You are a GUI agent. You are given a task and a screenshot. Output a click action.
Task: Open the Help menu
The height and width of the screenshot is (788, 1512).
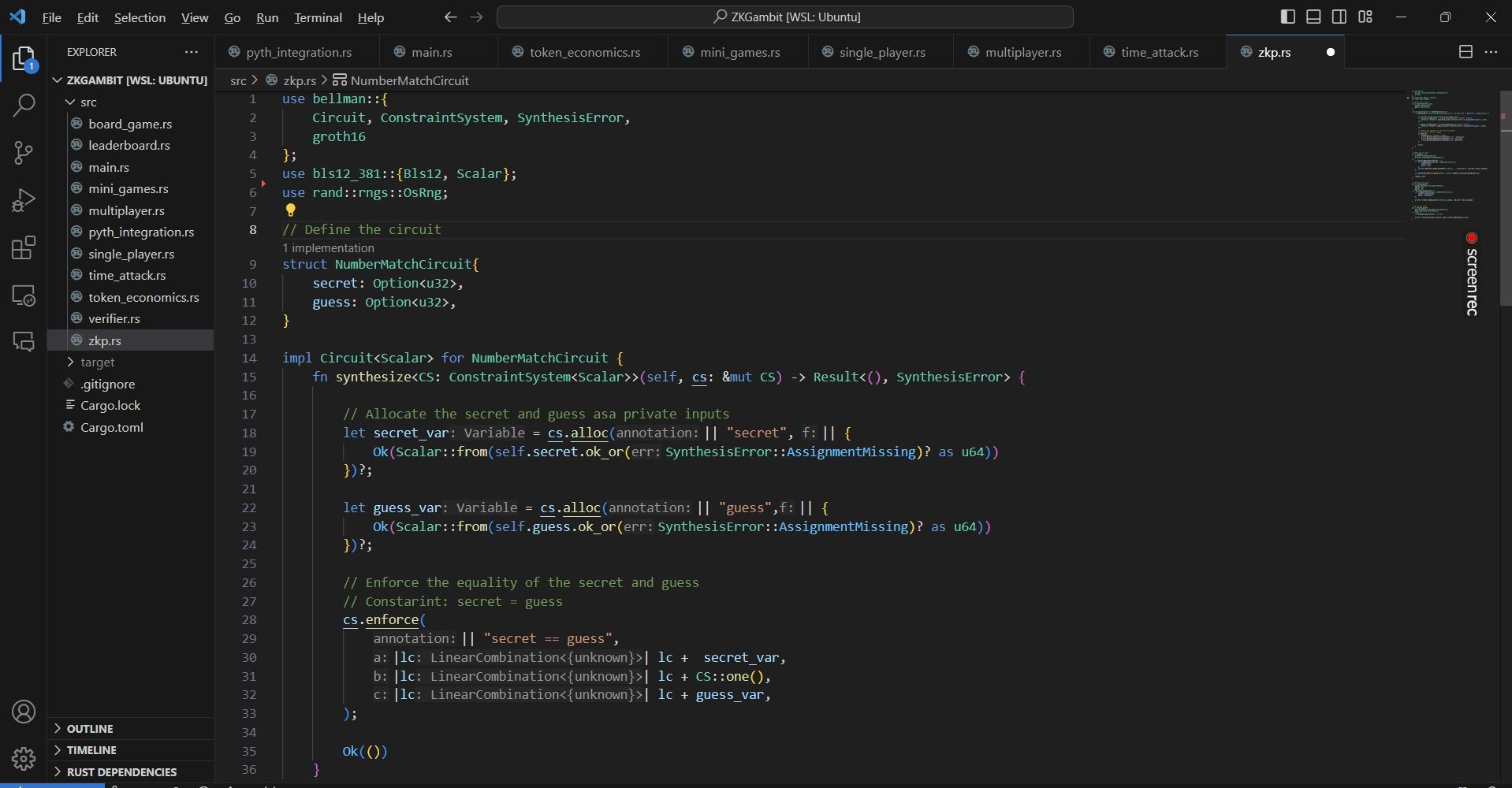[x=371, y=17]
